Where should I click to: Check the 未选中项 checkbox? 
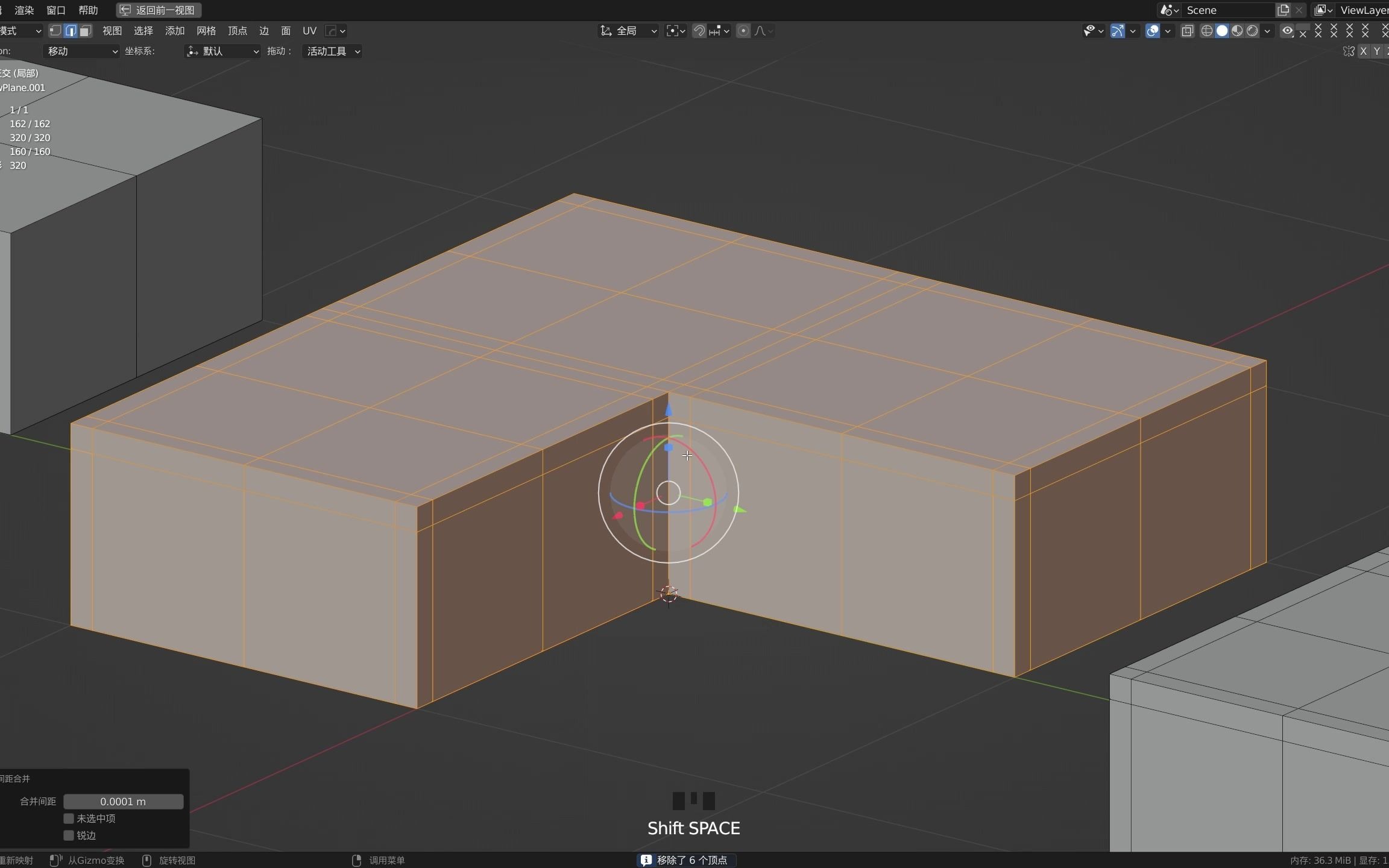[x=69, y=818]
